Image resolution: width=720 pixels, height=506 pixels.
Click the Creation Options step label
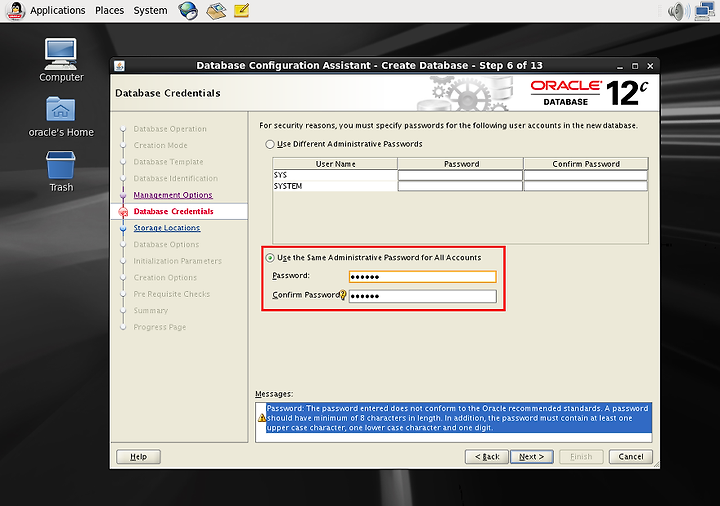[165, 277]
